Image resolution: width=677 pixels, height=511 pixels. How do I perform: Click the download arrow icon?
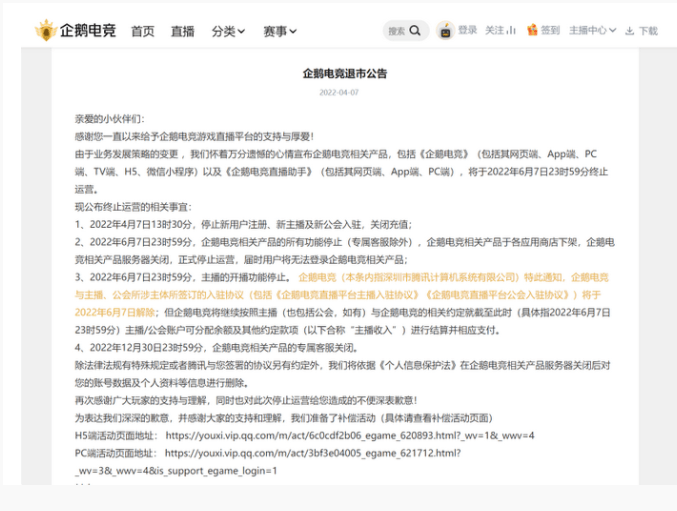tap(630, 31)
